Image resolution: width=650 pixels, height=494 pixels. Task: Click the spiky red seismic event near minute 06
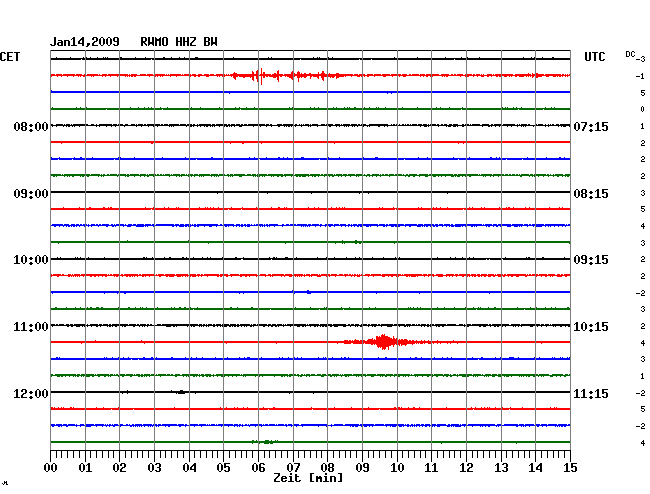(x=286, y=76)
